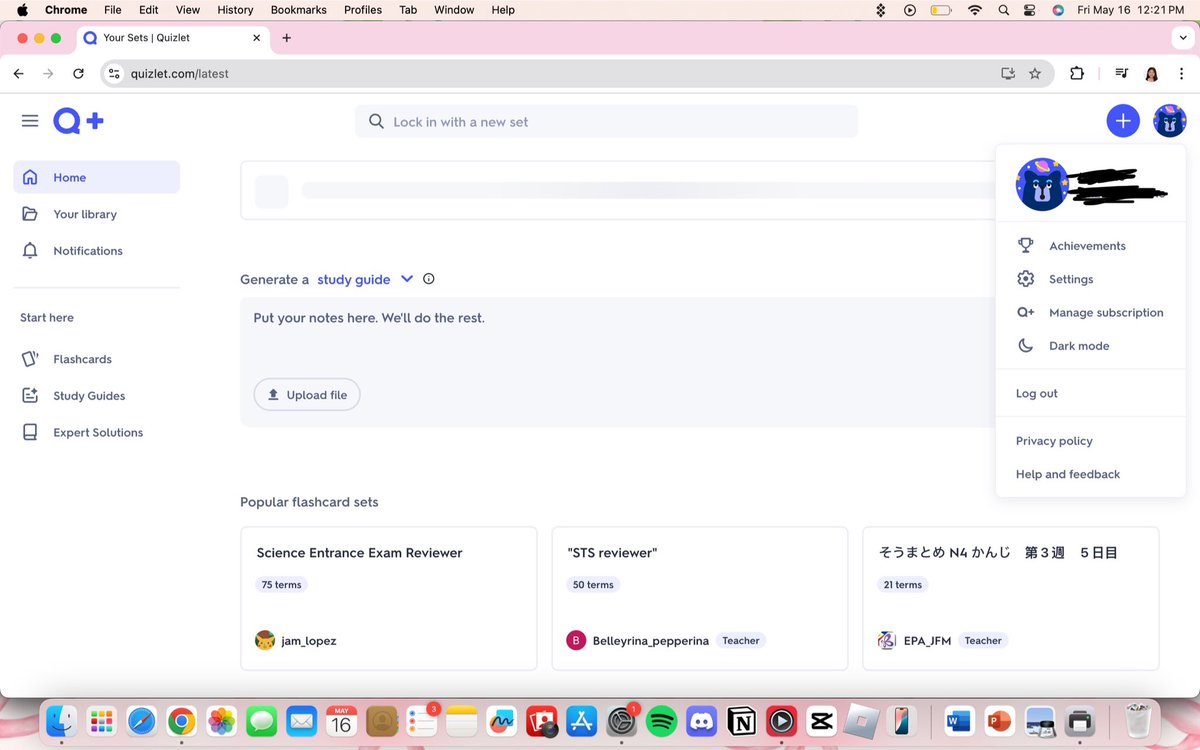Open the そうまとめ N4 かんじ set
Viewport: 1200px width, 750px height.
point(1011,598)
